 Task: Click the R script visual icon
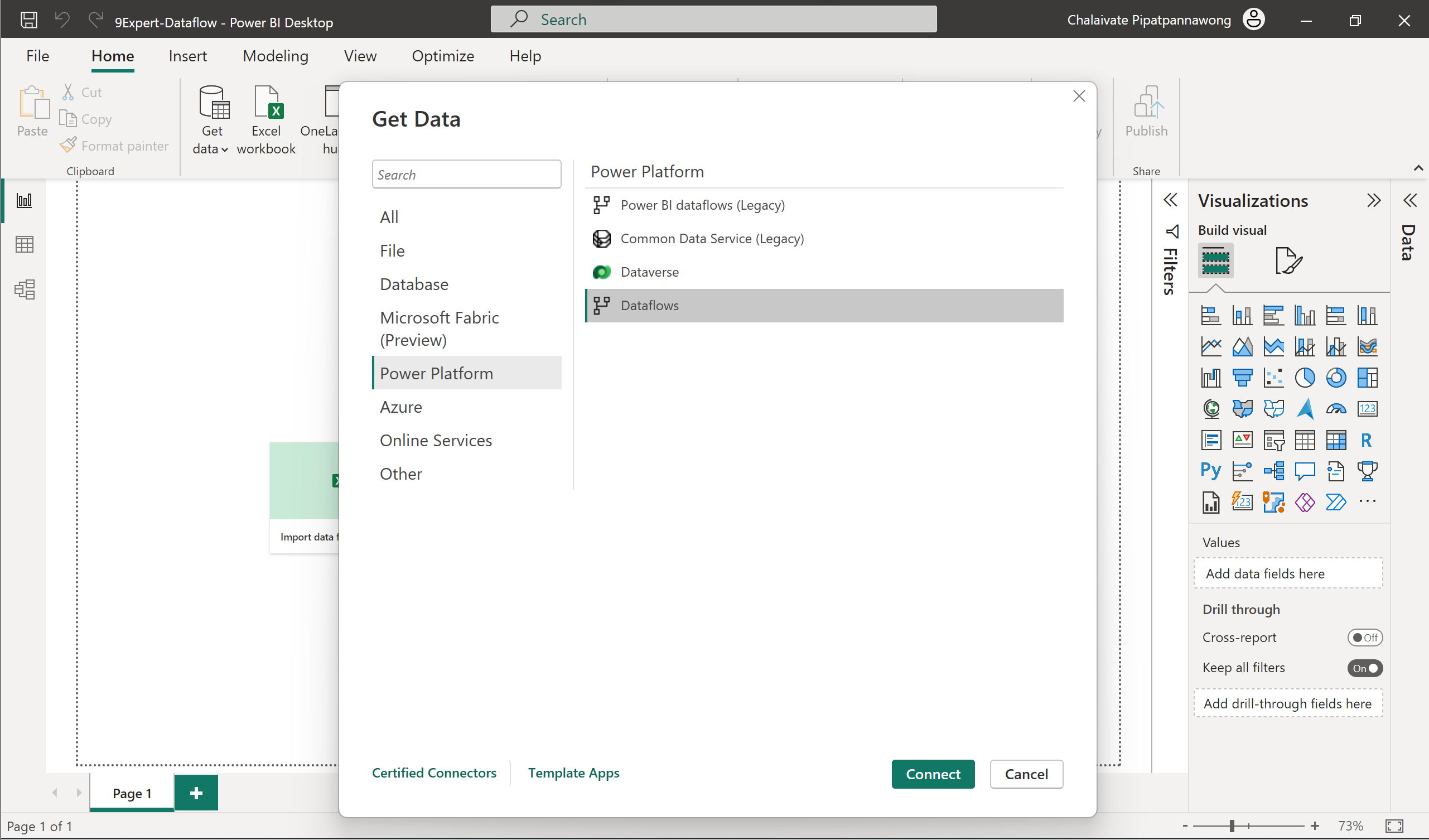coord(1365,440)
